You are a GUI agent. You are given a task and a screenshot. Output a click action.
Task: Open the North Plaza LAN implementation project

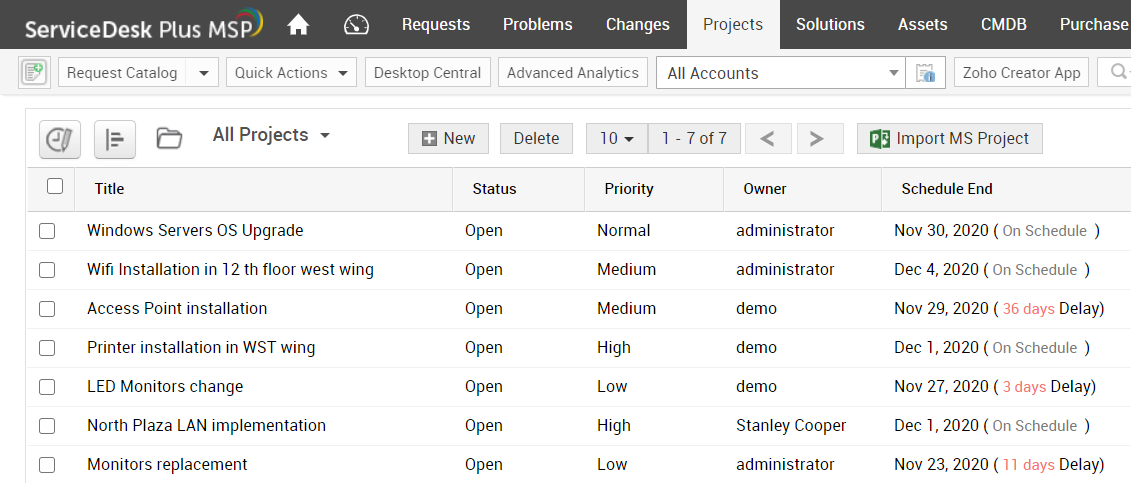click(206, 426)
